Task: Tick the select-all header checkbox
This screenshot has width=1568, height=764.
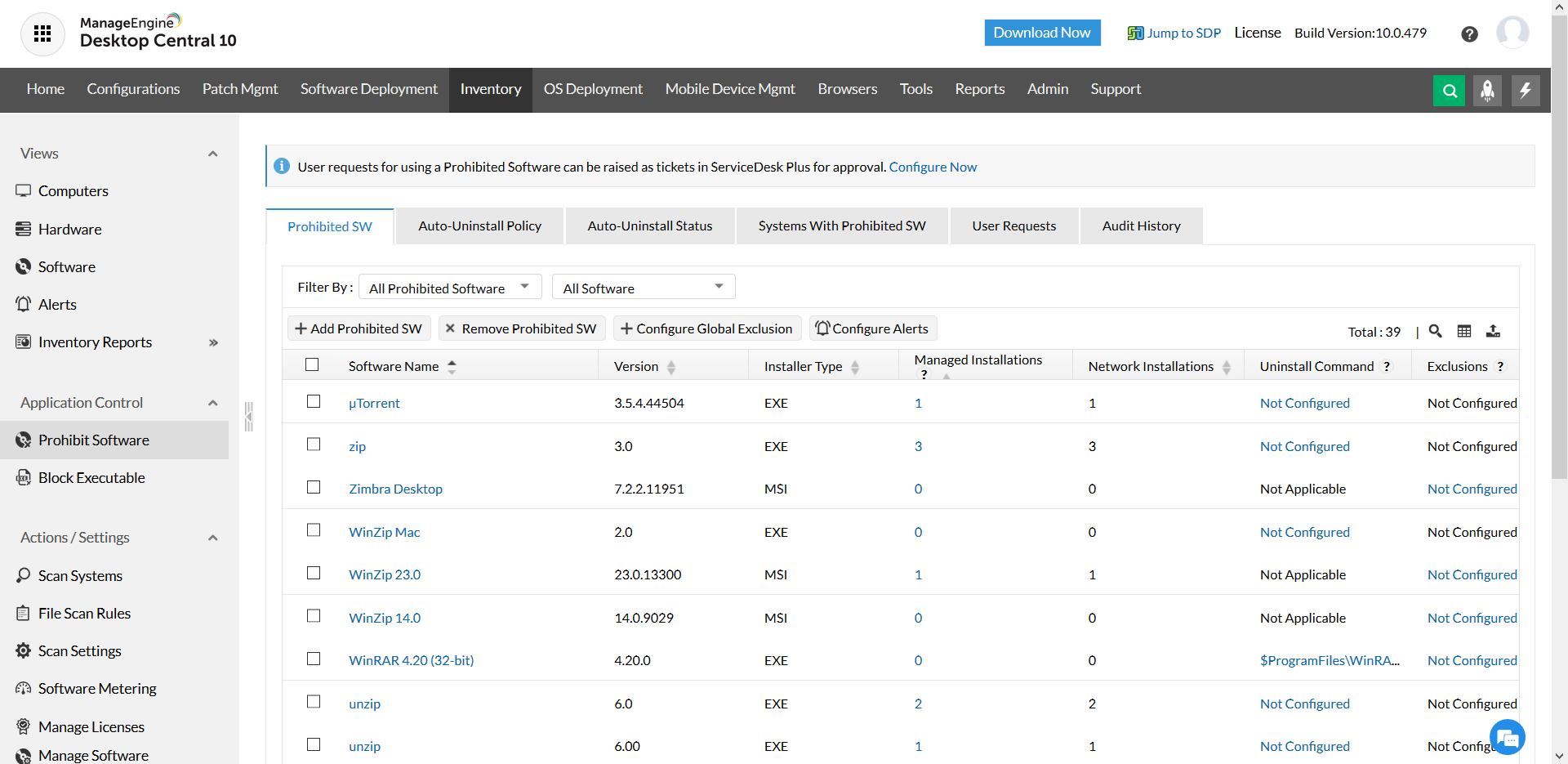Action: click(x=312, y=364)
